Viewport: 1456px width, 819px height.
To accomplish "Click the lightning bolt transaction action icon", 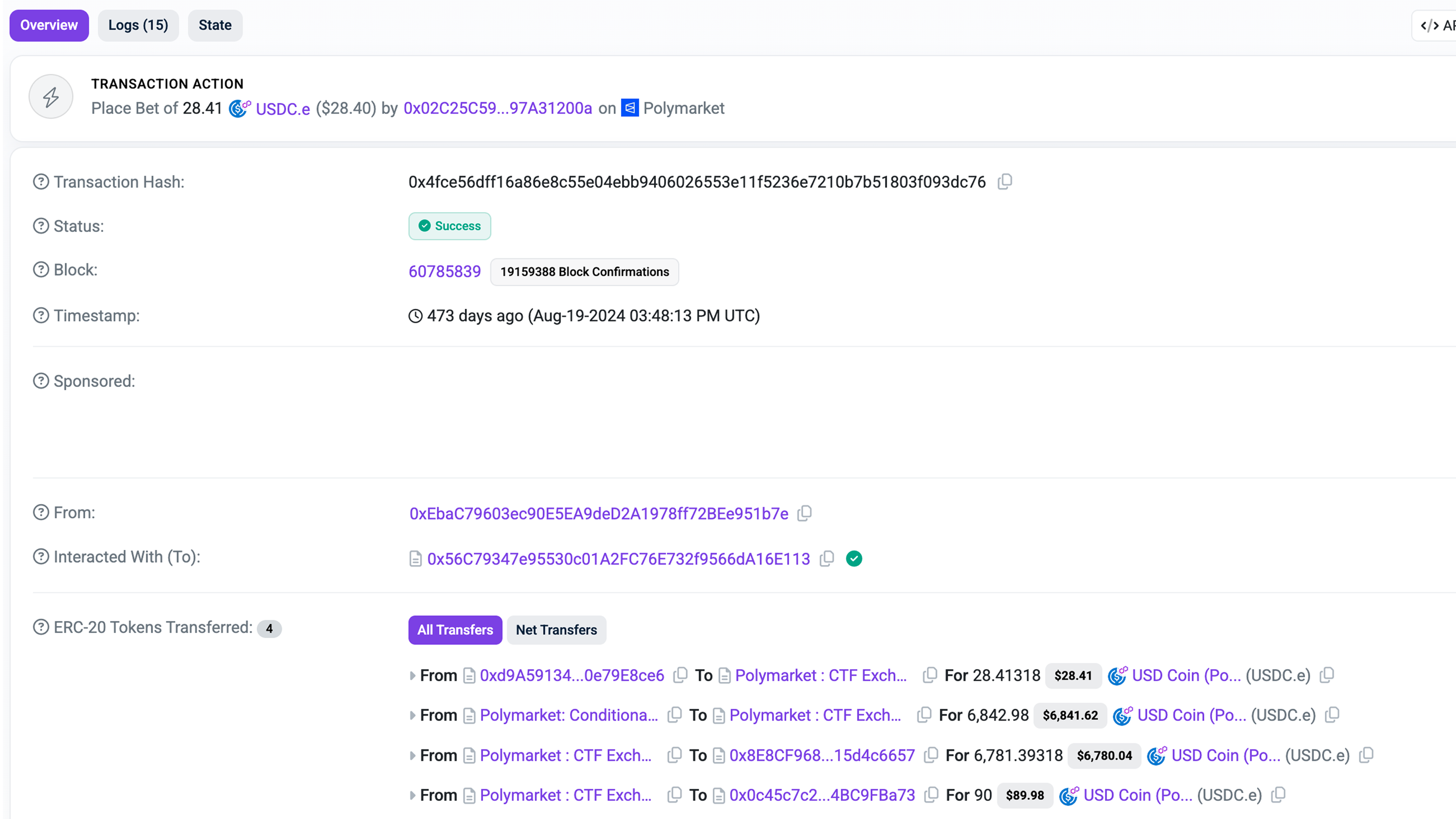I will coord(51,97).
